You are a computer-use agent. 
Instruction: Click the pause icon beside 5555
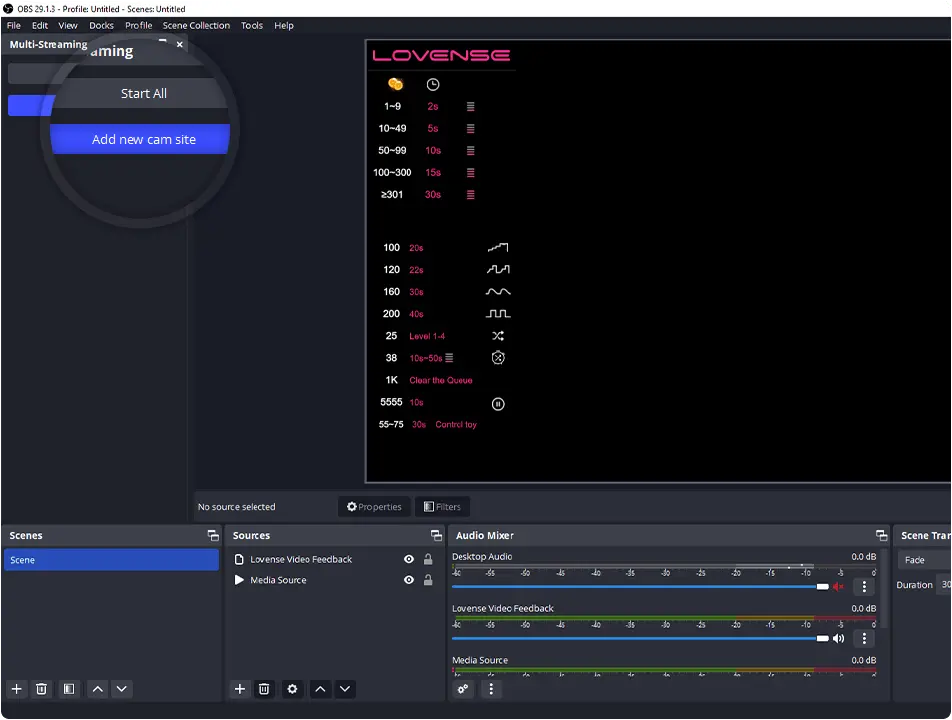click(498, 404)
